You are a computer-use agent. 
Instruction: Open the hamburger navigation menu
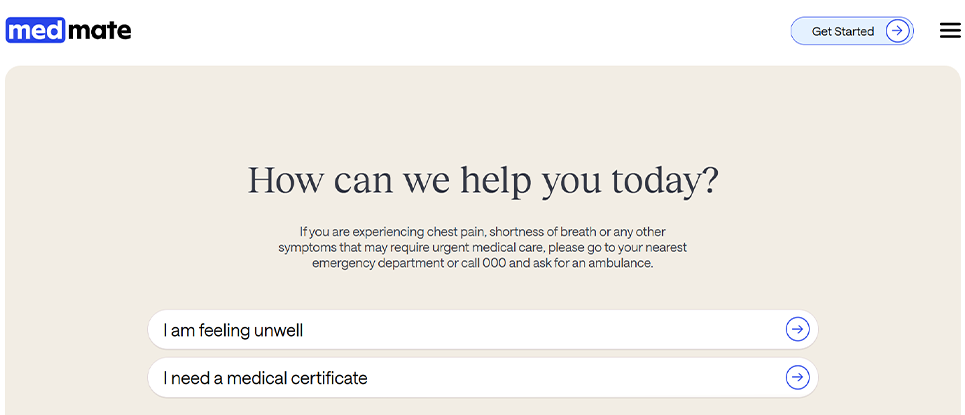[x=950, y=31]
